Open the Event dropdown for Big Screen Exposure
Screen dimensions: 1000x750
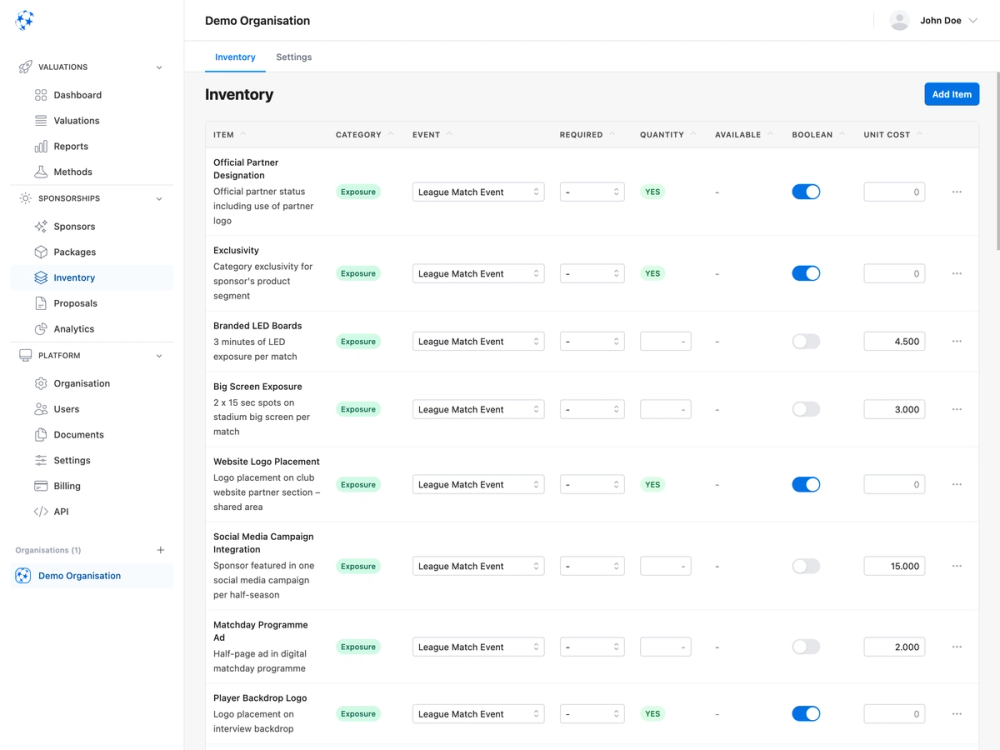(478, 409)
